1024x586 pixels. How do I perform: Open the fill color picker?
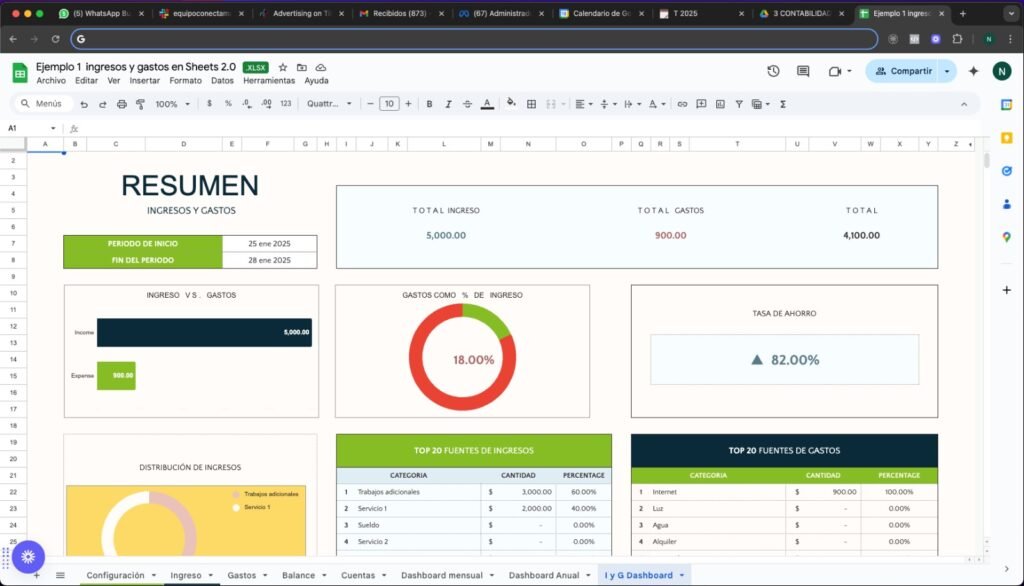click(511, 104)
